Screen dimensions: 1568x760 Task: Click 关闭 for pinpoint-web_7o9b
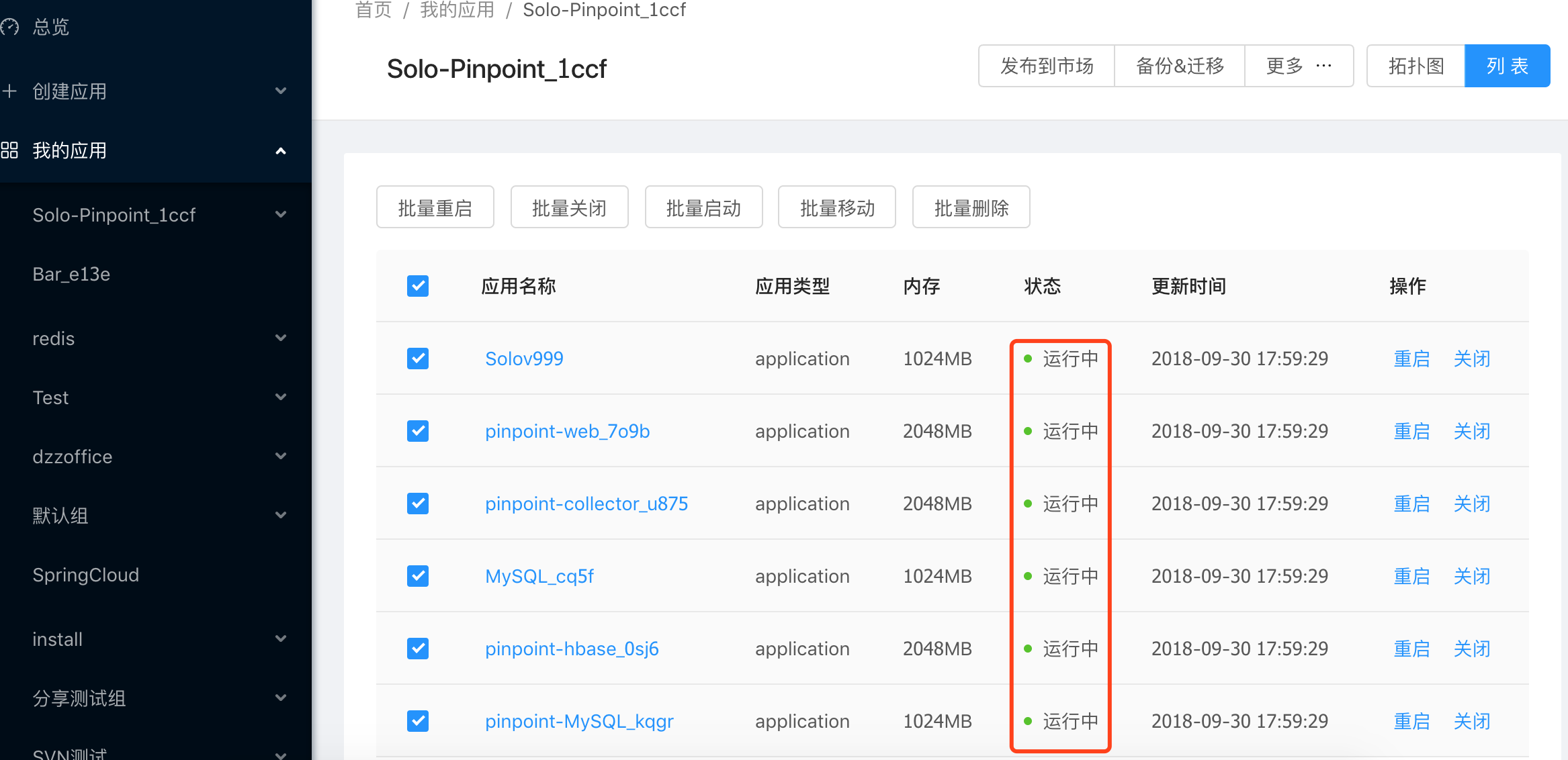point(1472,431)
